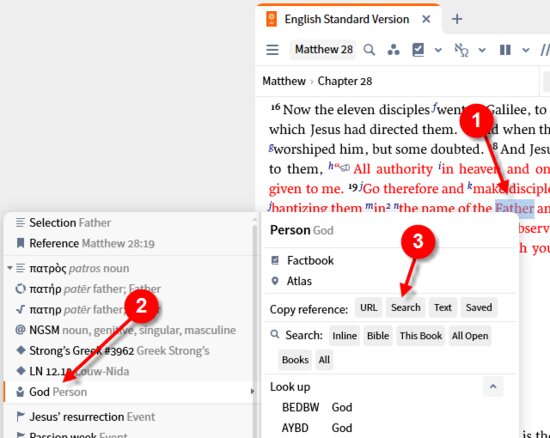Expand dropdown next to checkmark icon
The width and height of the screenshot is (550, 438).
(438, 50)
